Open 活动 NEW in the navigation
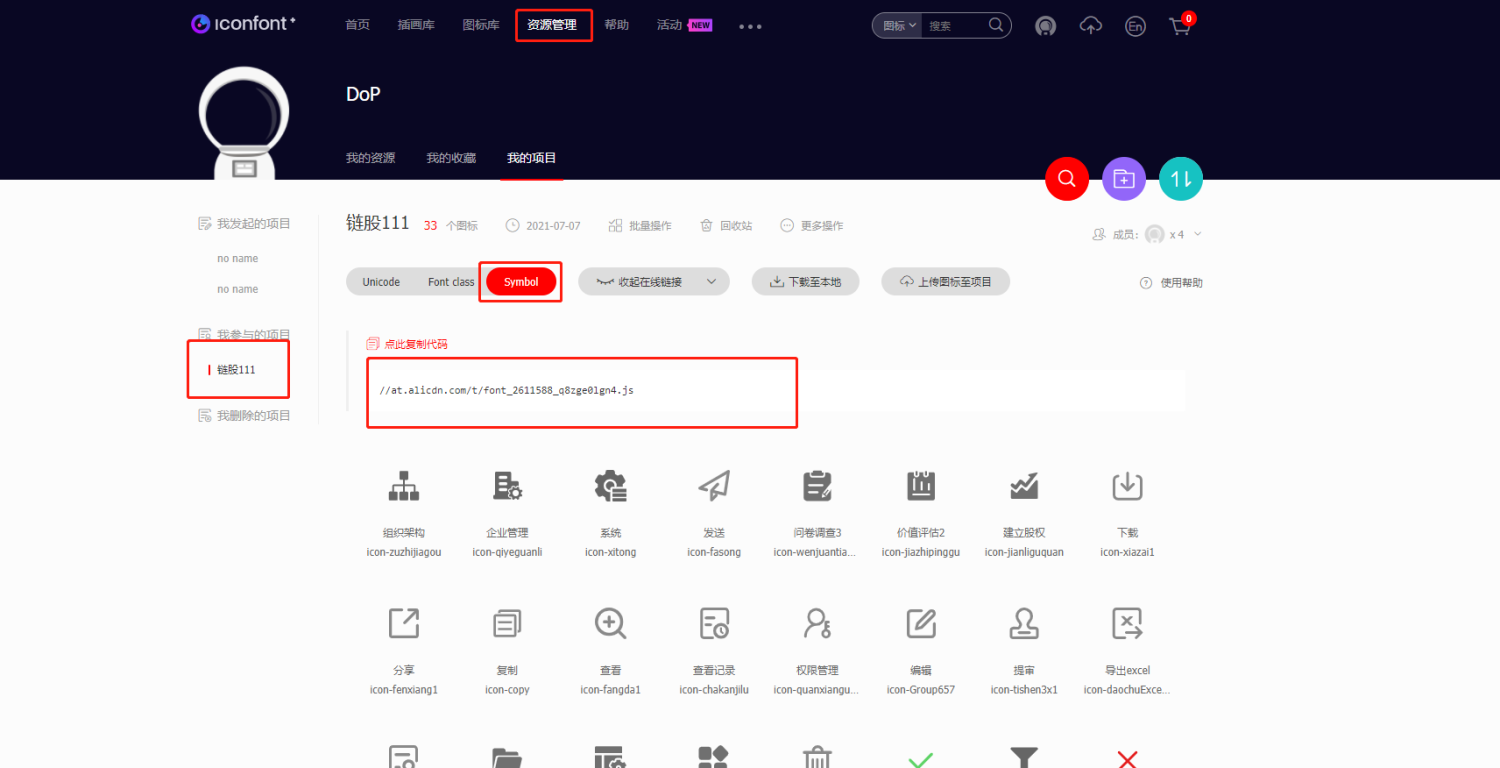Screen dimensions: 1500x768 684,25
